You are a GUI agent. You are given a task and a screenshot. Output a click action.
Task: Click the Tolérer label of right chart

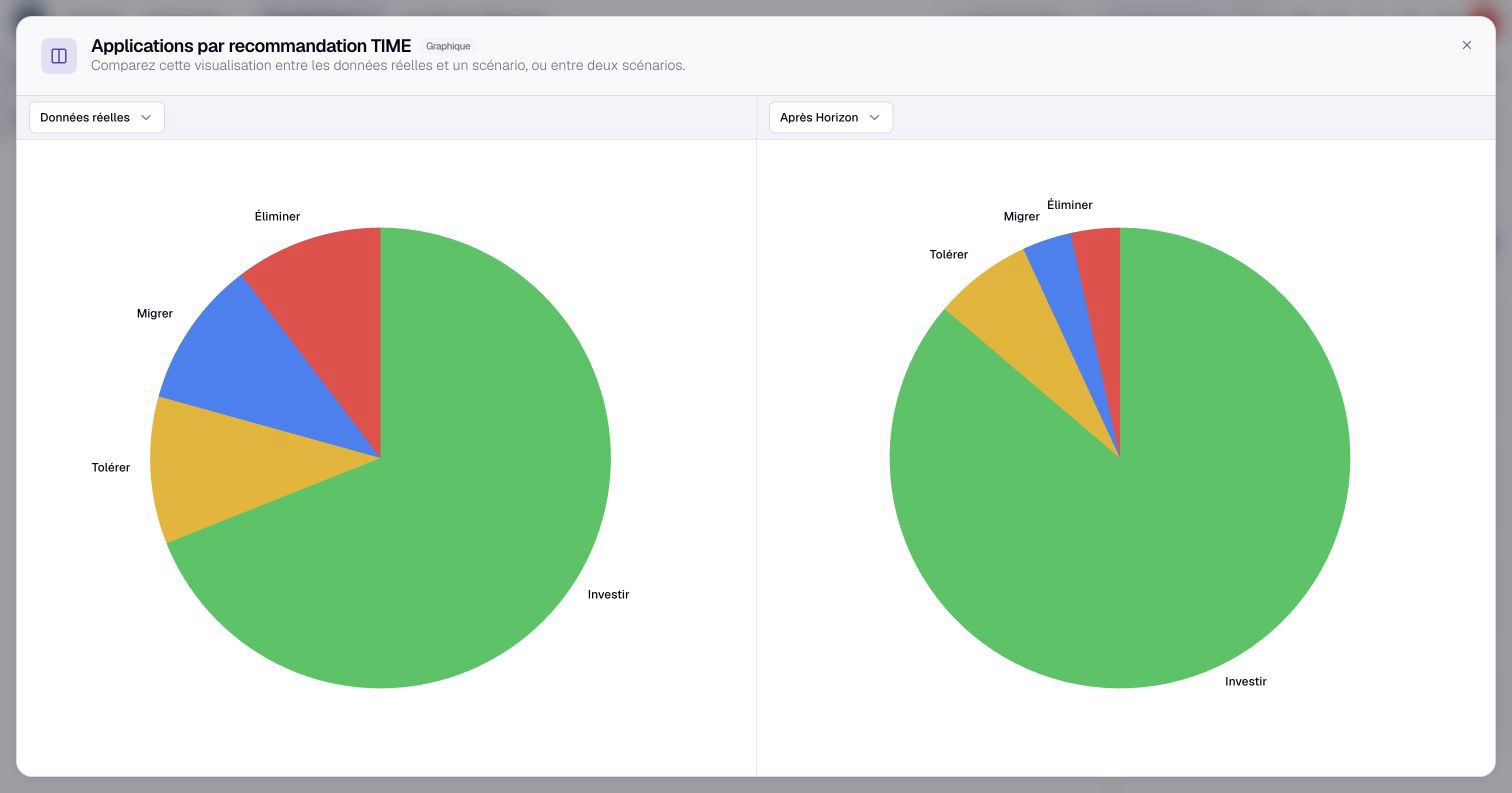click(949, 254)
